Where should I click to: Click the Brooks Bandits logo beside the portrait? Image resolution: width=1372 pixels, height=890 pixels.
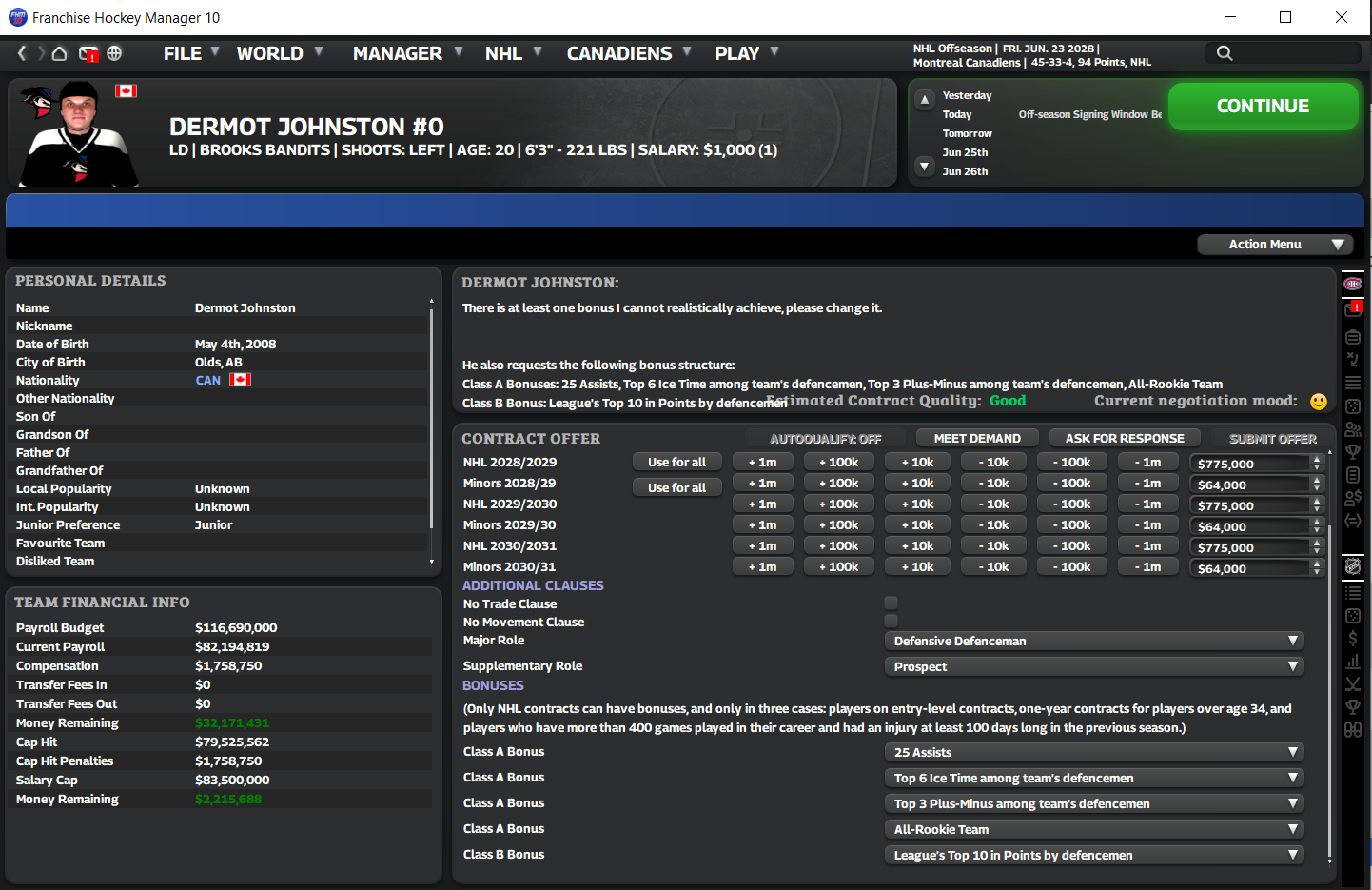(38, 102)
